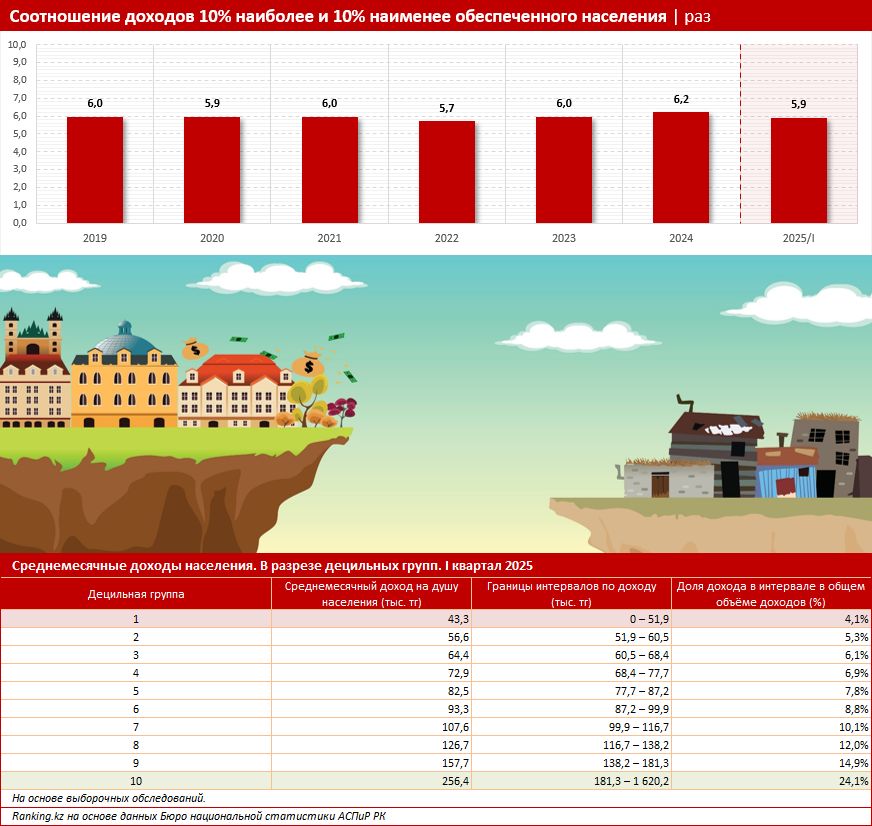Click the money bag above the red-roofed building
The width and height of the screenshot is (872, 826).
pyautogui.click(x=197, y=350)
